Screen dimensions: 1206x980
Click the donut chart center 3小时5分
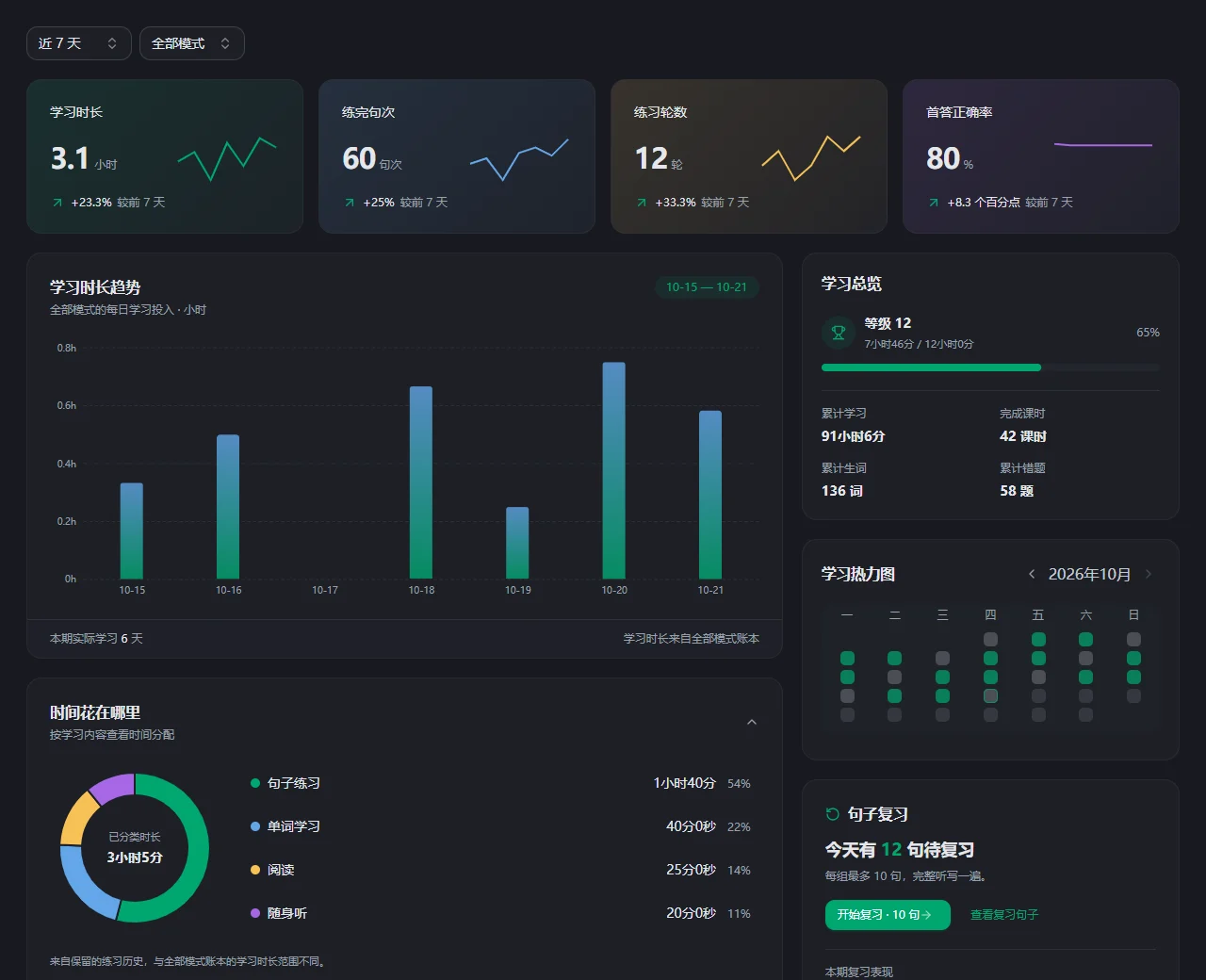(135, 857)
